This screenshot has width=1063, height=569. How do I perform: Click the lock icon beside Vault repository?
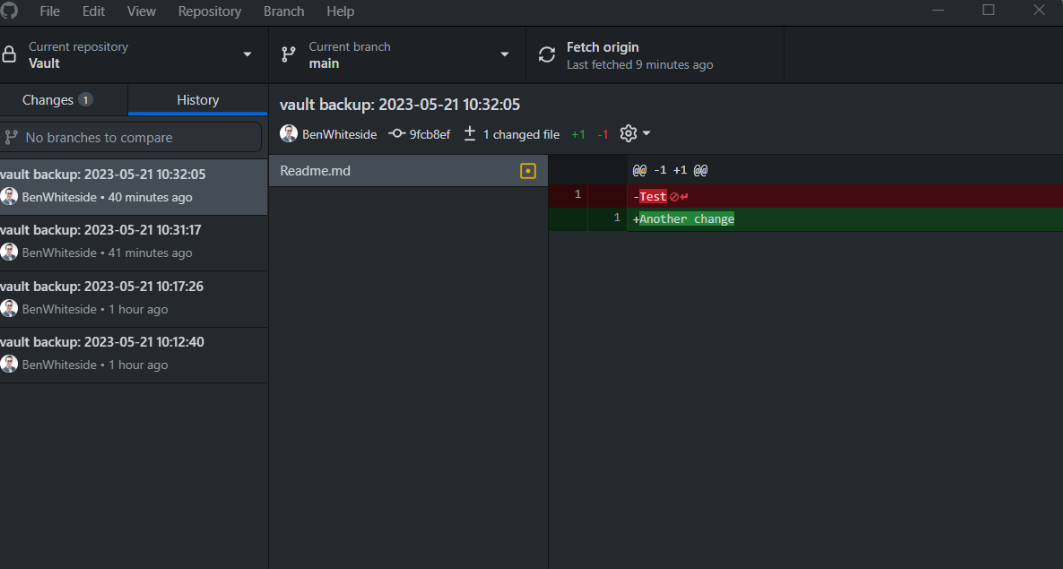click(9, 55)
